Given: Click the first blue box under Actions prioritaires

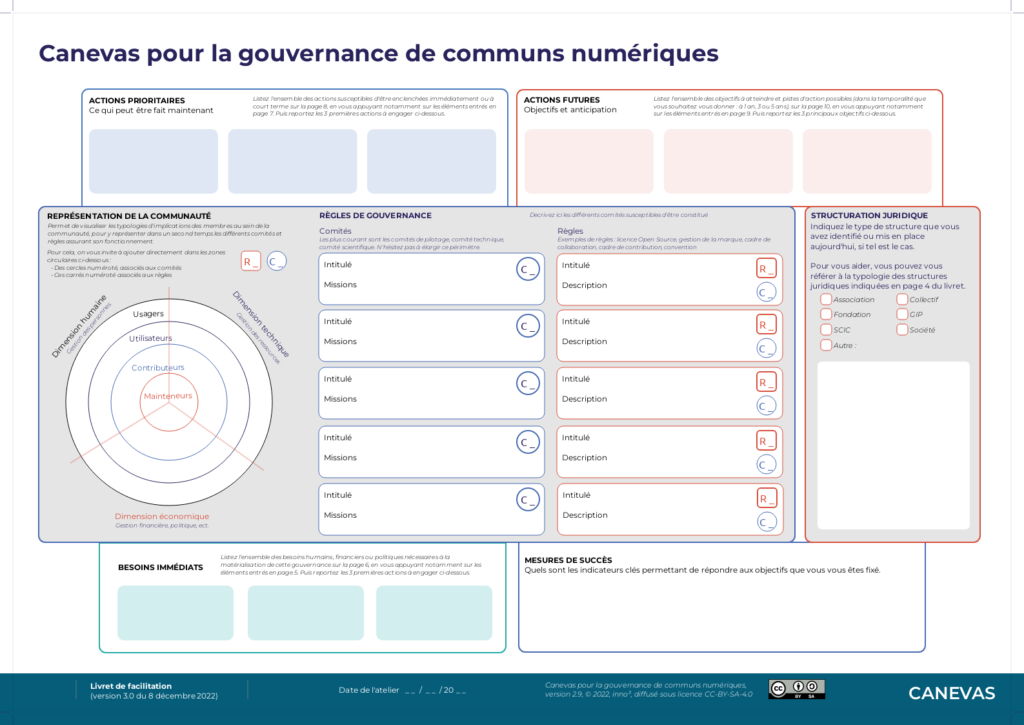Looking at the screenshot, I should (x=153, y=161).
